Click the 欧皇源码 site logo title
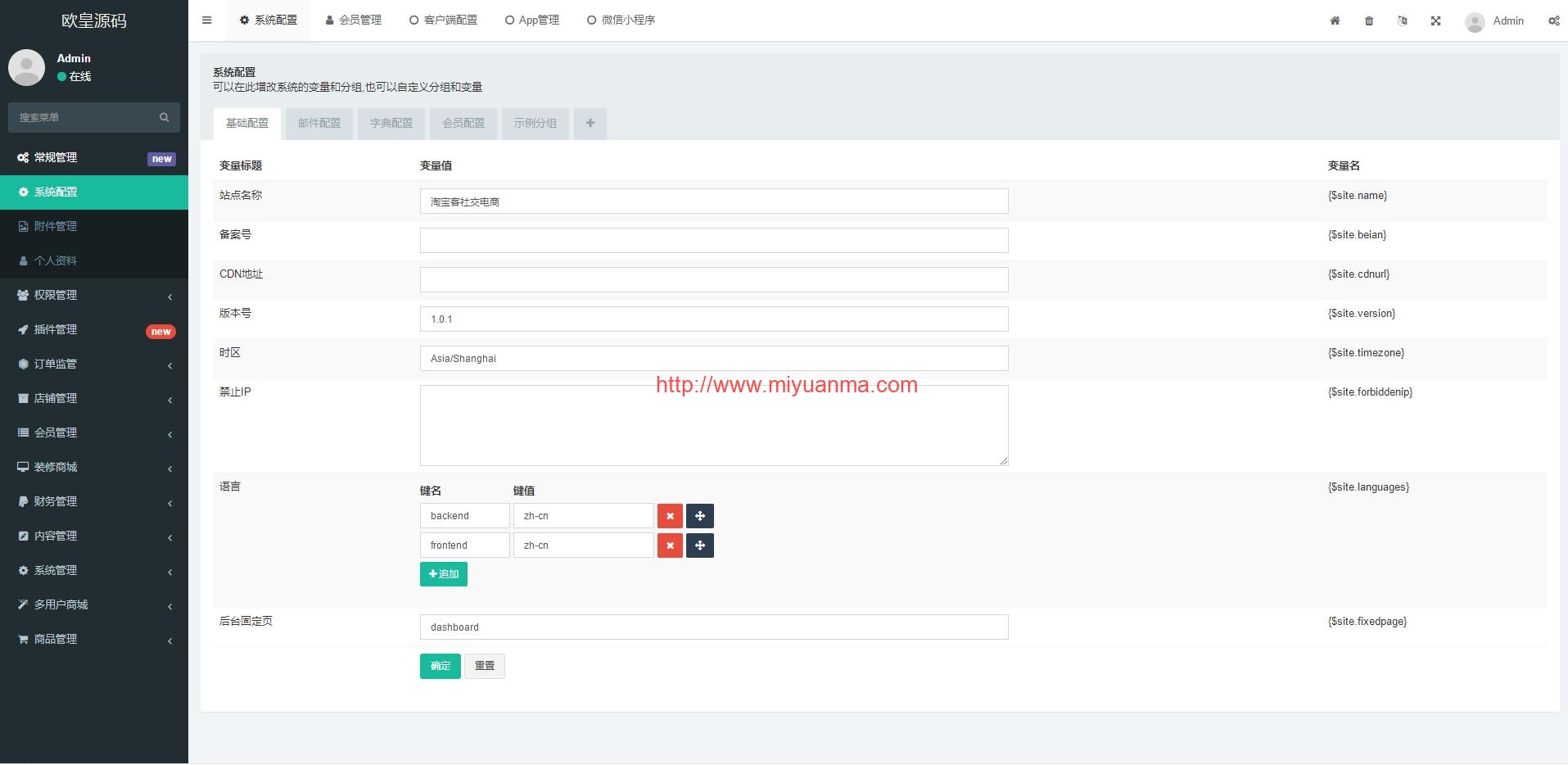Image resolution: width=1568 pixels, height=765 pixels. (x=94, y=20)
